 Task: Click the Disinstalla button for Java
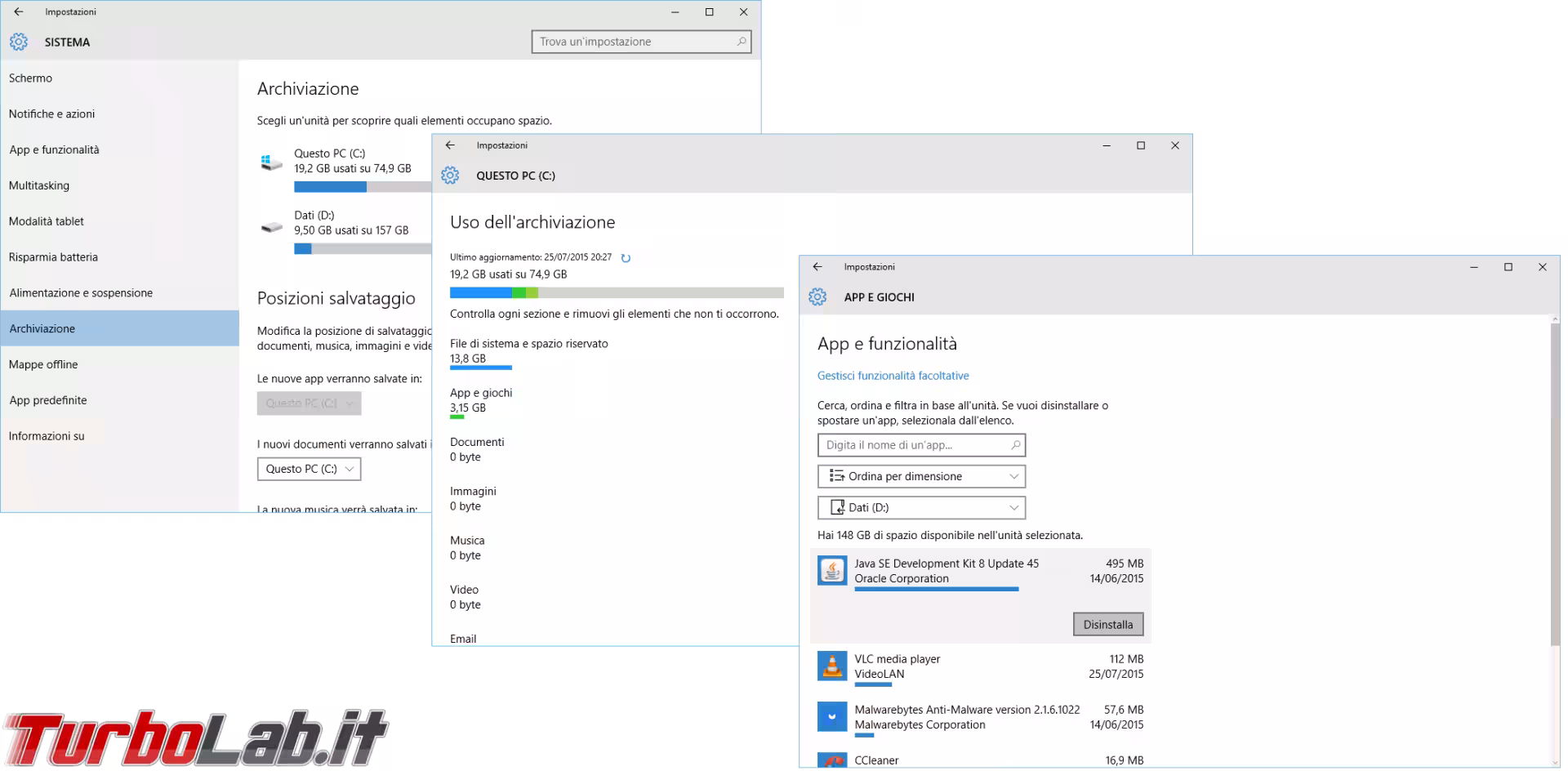click(x=1107, y=624)
